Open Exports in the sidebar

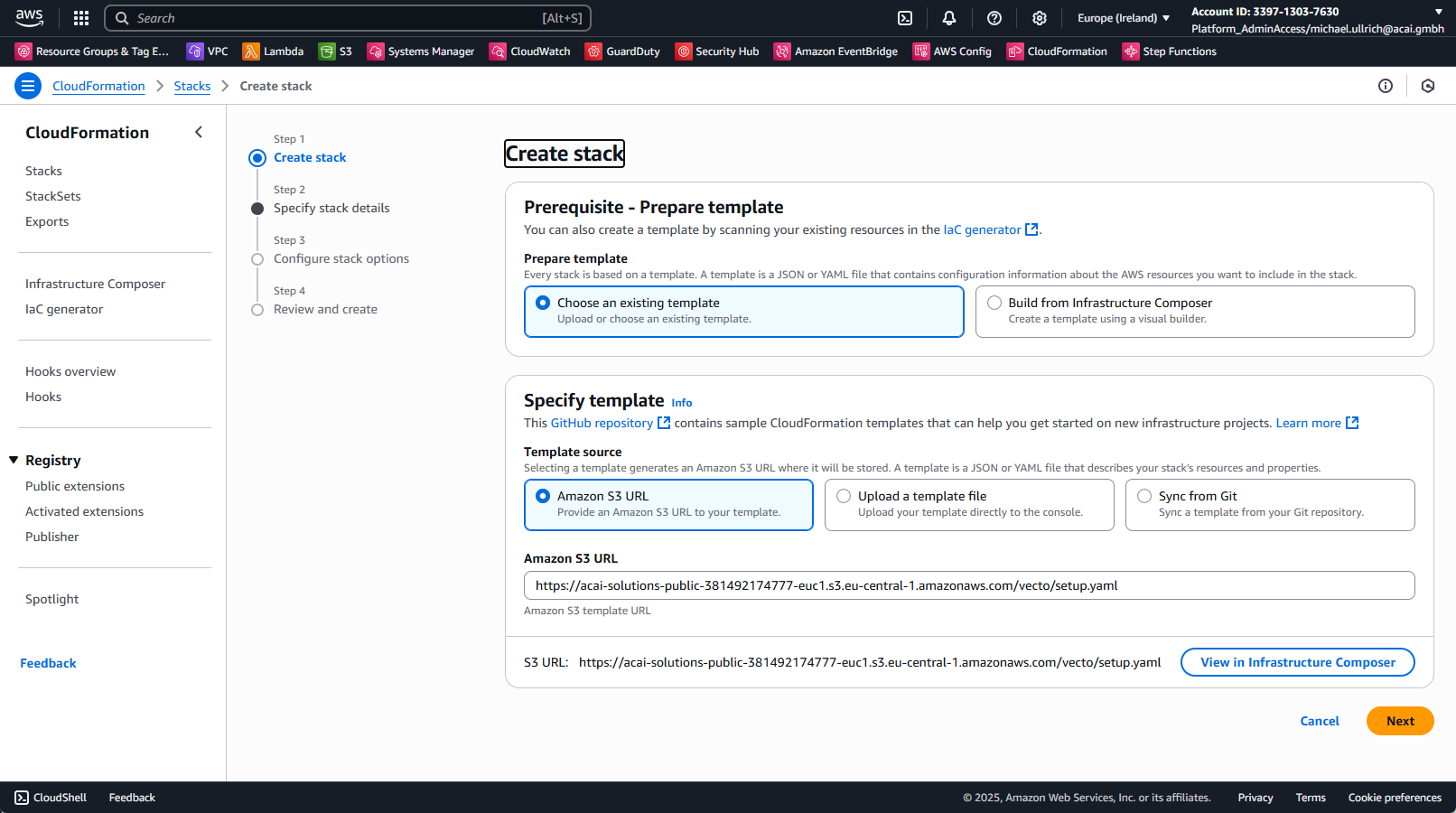point(47,221)
